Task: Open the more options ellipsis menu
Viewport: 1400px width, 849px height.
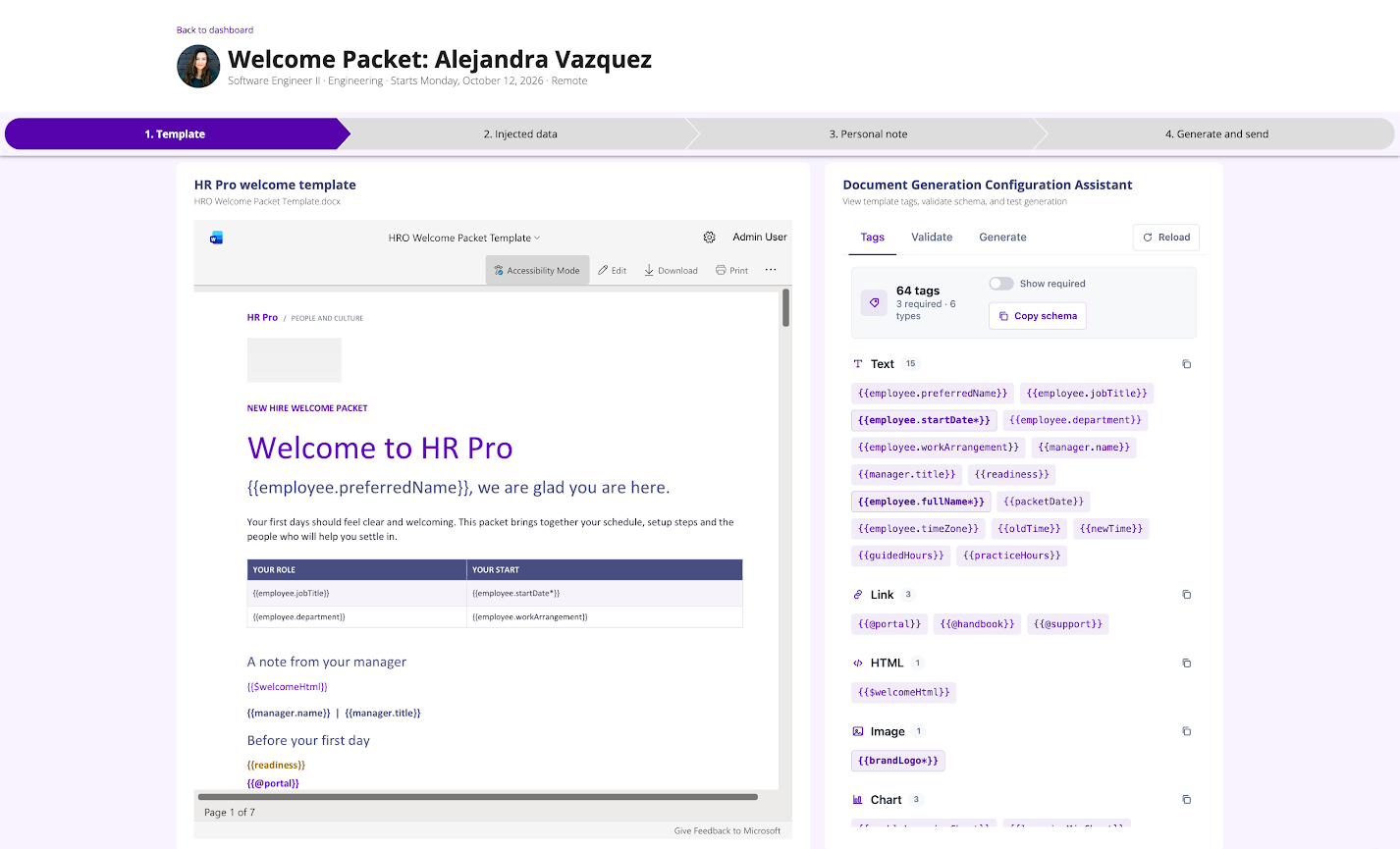Action: click(x=771, y=270)
